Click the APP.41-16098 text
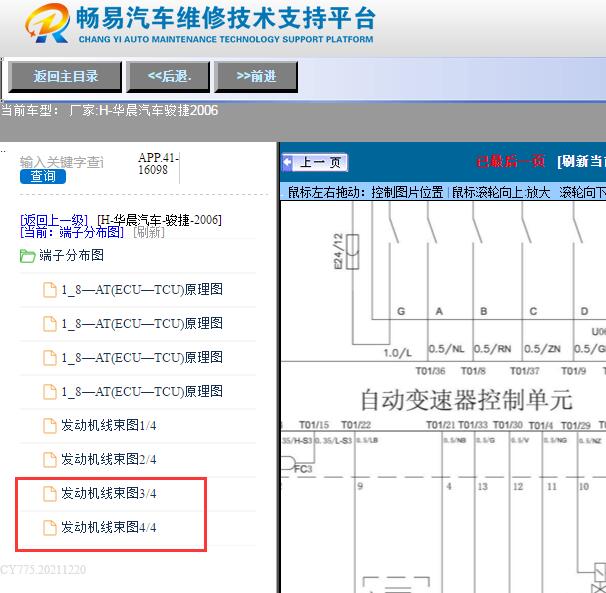Screen dimensions: 606x593 point(158,164)
